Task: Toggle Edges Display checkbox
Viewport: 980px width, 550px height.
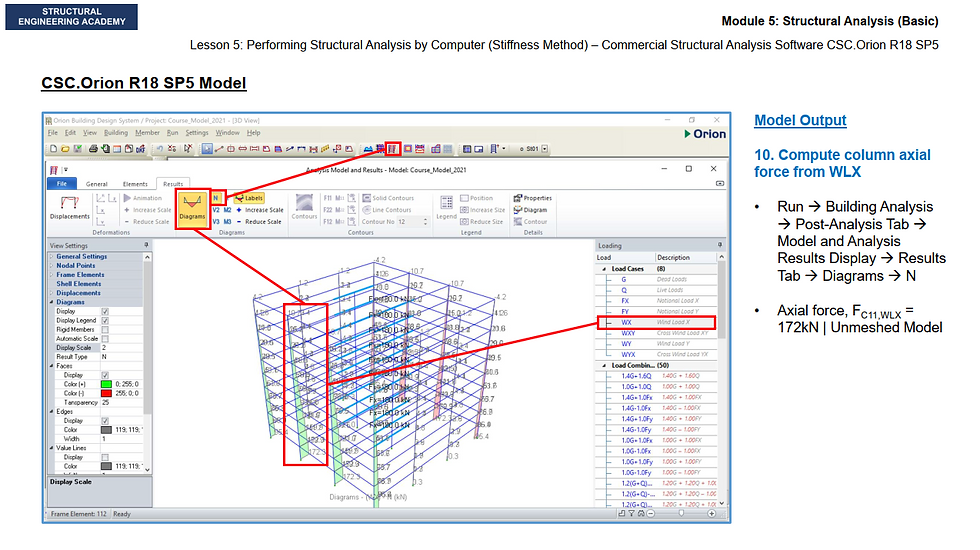Action: 105,421
